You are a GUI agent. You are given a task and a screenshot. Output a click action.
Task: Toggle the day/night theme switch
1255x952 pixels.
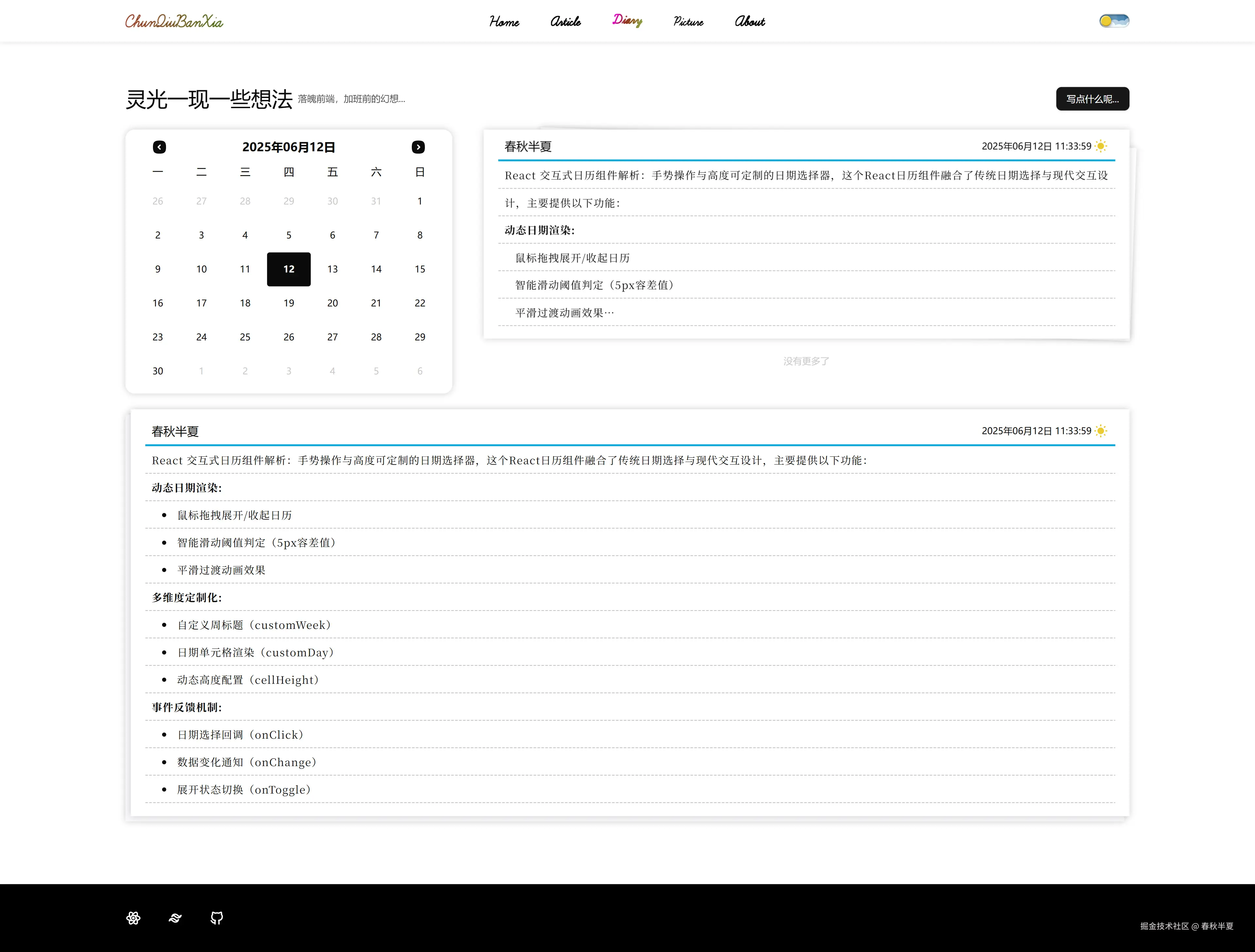click(1113, 20)
